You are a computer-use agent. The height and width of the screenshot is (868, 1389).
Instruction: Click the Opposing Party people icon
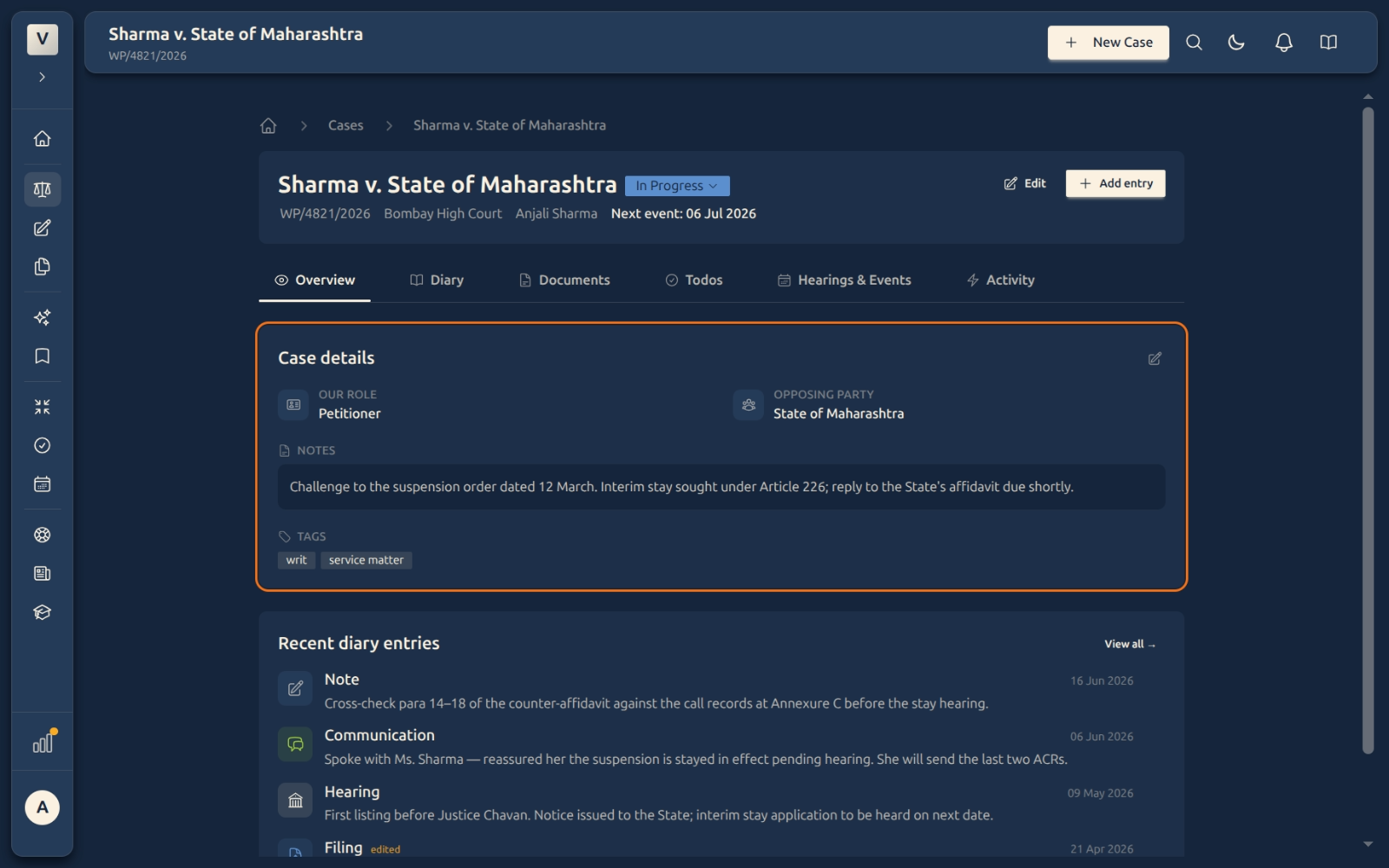click(x=748, y=404)
